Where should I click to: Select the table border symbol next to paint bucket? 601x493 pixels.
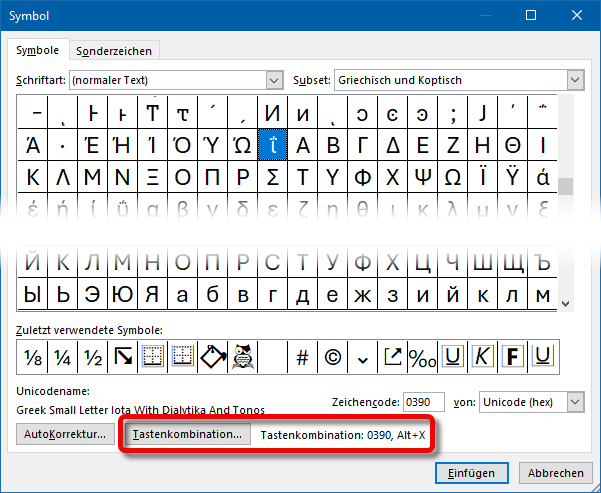coord(182,357)
